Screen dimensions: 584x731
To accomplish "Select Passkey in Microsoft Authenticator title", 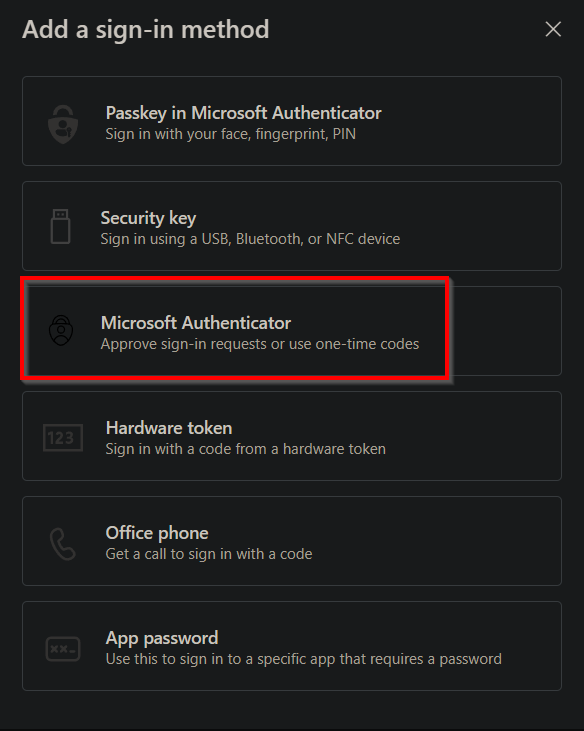I will (x=243, y=113).
